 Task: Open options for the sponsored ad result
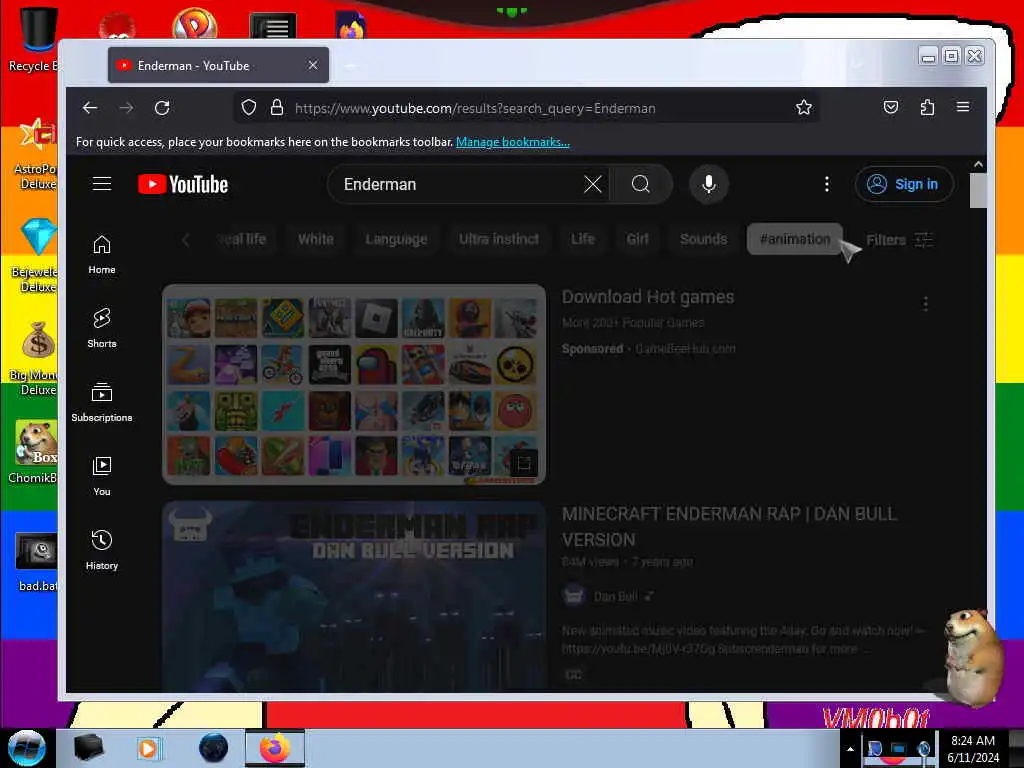[925, 304]
